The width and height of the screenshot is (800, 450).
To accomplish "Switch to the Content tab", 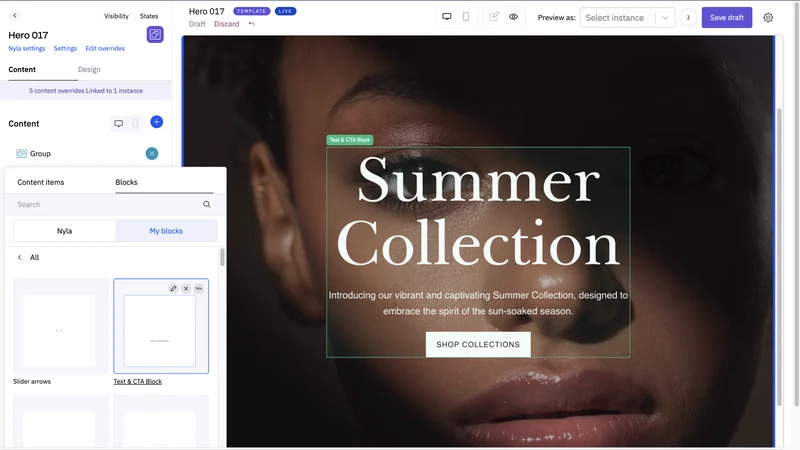I will coord(22,69).
